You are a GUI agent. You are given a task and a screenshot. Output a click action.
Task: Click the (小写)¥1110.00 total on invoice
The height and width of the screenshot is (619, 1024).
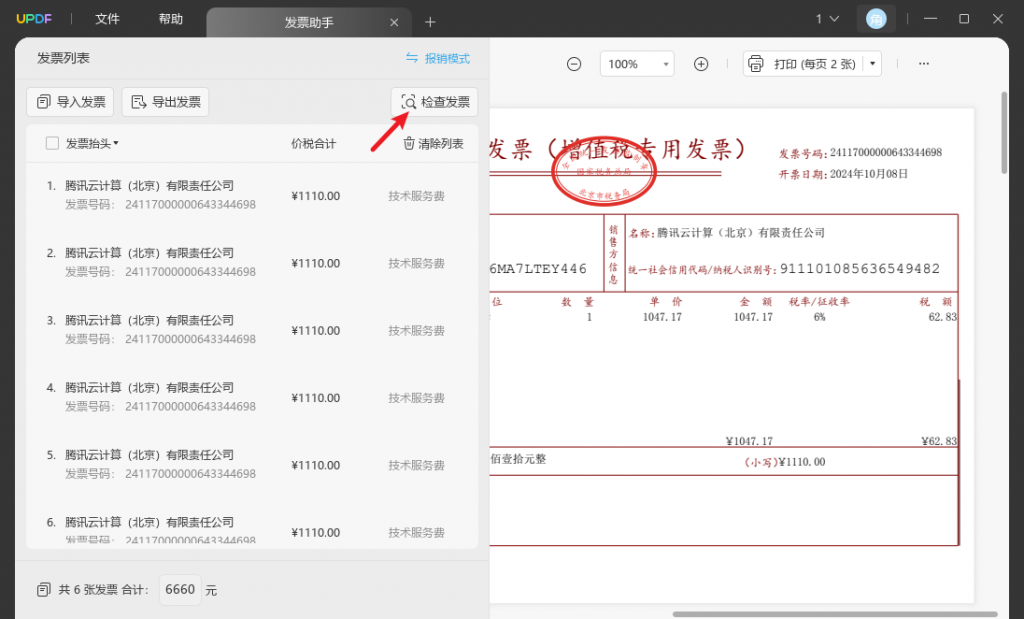[x=784, y=462]
